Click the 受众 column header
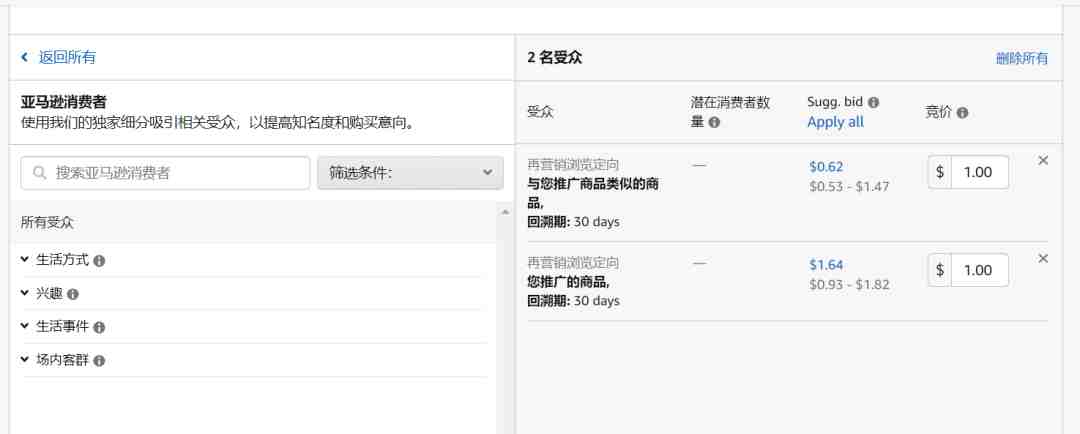The height and width of the screenshot is (434, 1080). [540, 112]
